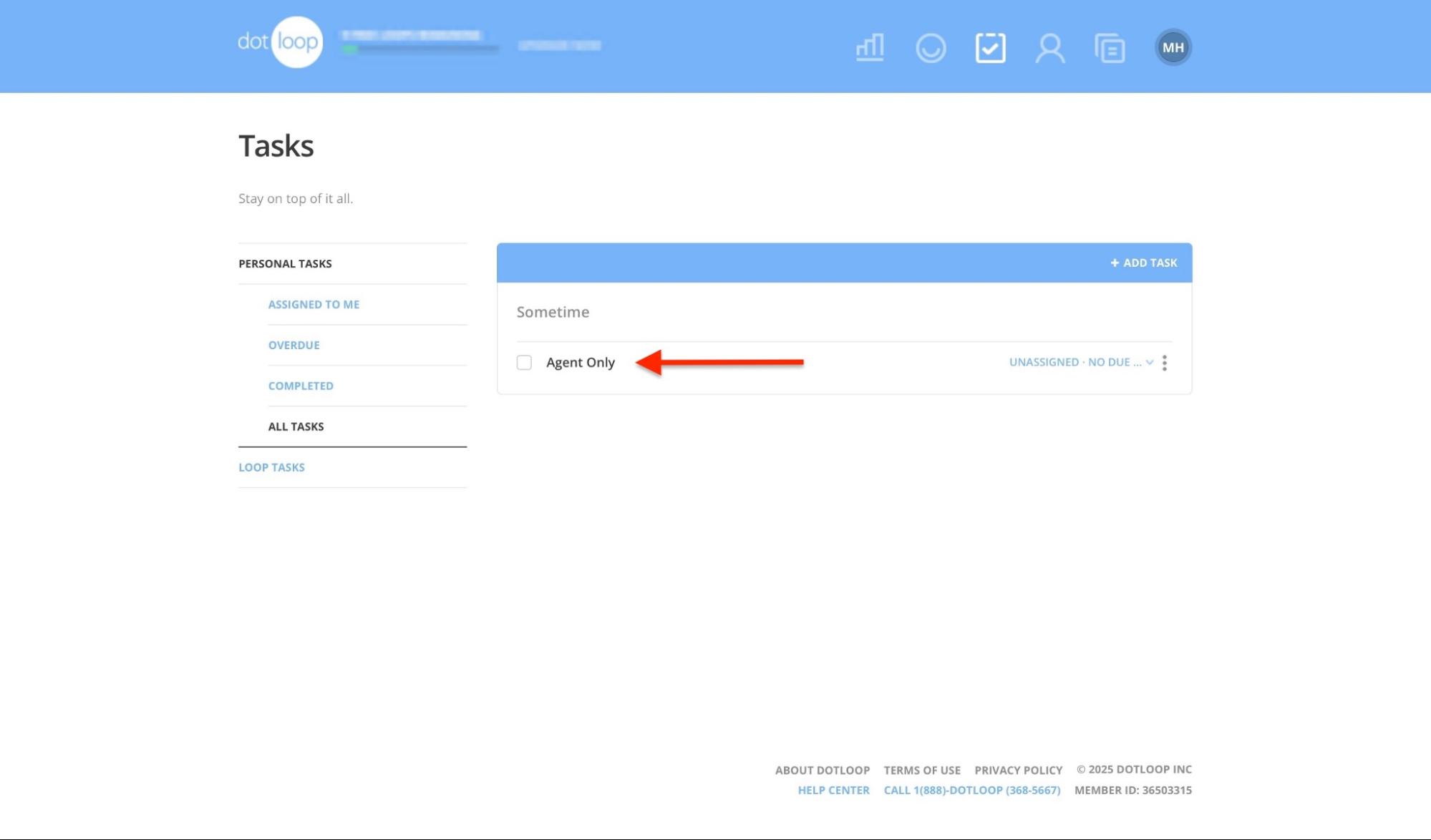Open the Help Center link
Image resolution: width=1431 pixels, height=840 pixels.
833,790
